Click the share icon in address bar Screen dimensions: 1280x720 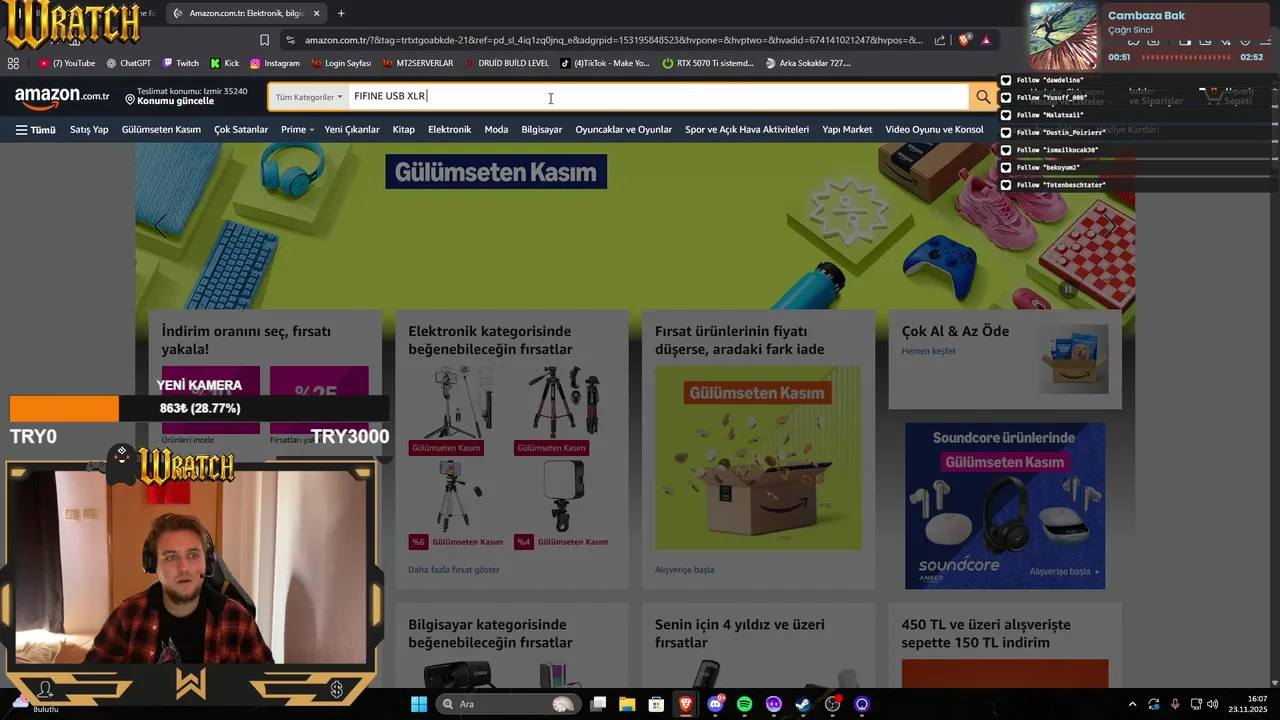tap(940, 40)
